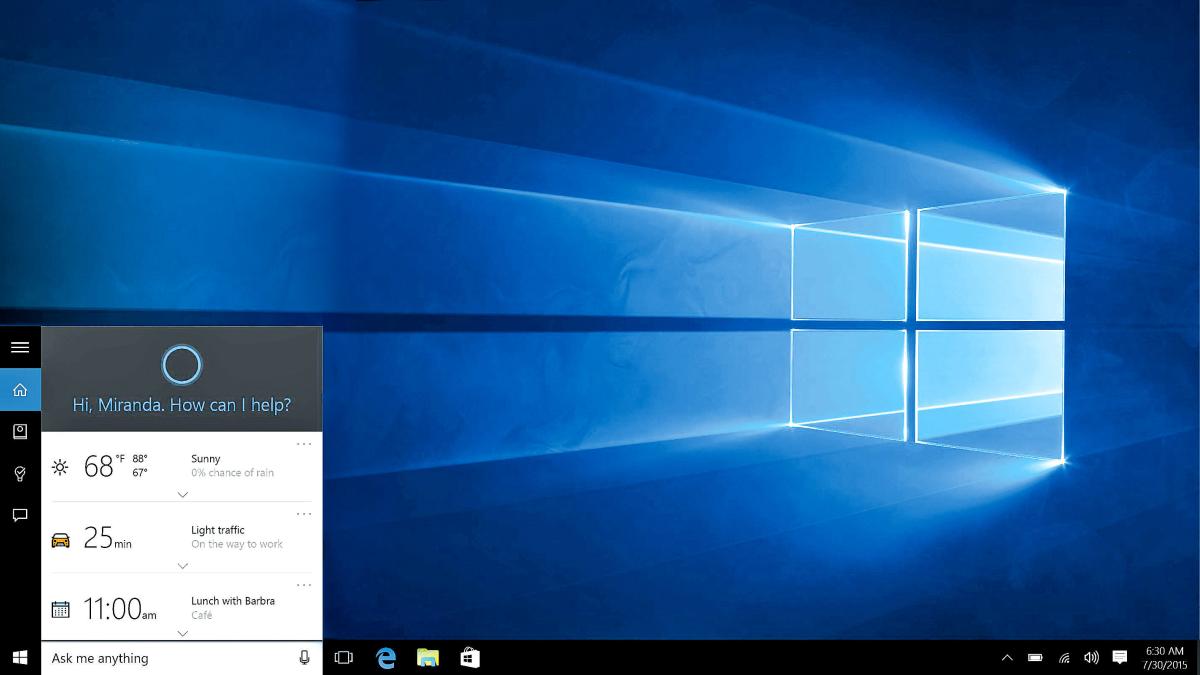Open the Action Center tray icon

1121,659
